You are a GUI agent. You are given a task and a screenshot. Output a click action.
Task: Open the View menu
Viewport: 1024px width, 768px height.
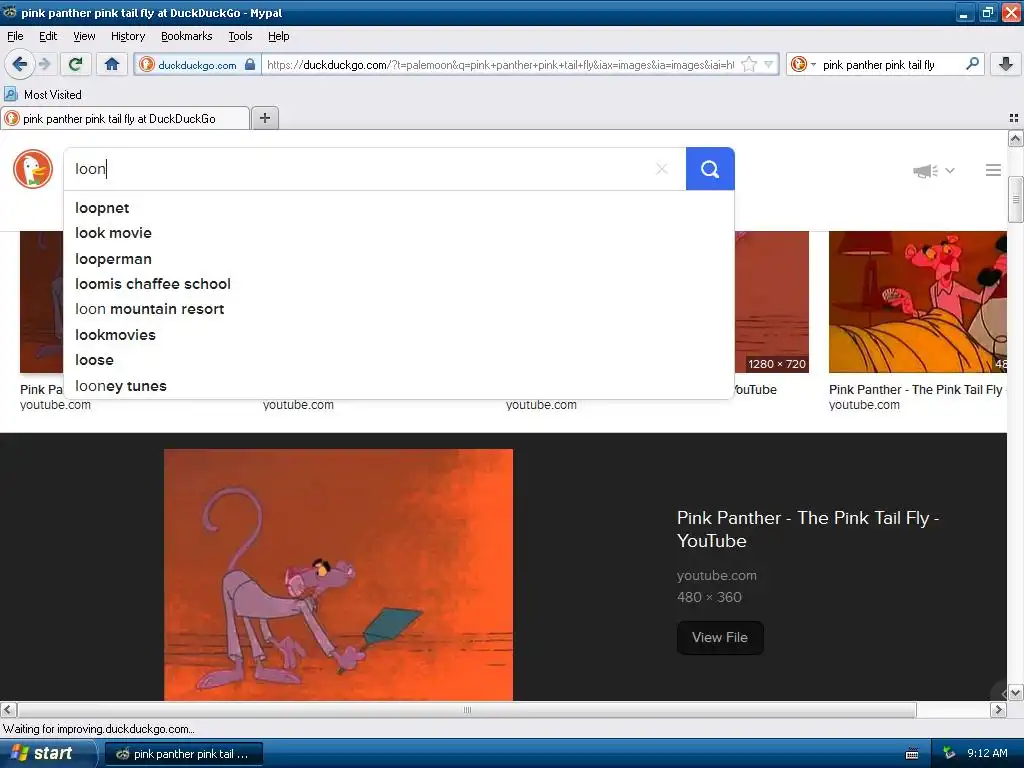[84, 36]
